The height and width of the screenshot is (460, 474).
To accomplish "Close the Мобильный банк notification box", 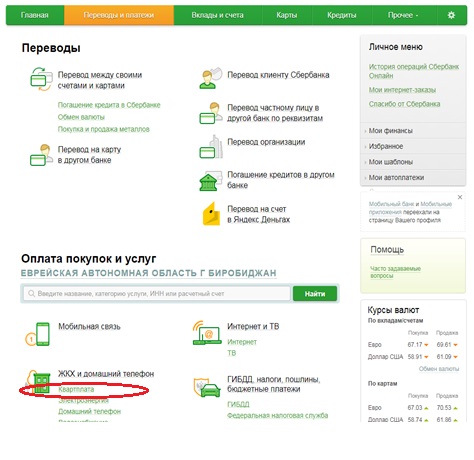I will pyautogui.click(x=460, y=197).
